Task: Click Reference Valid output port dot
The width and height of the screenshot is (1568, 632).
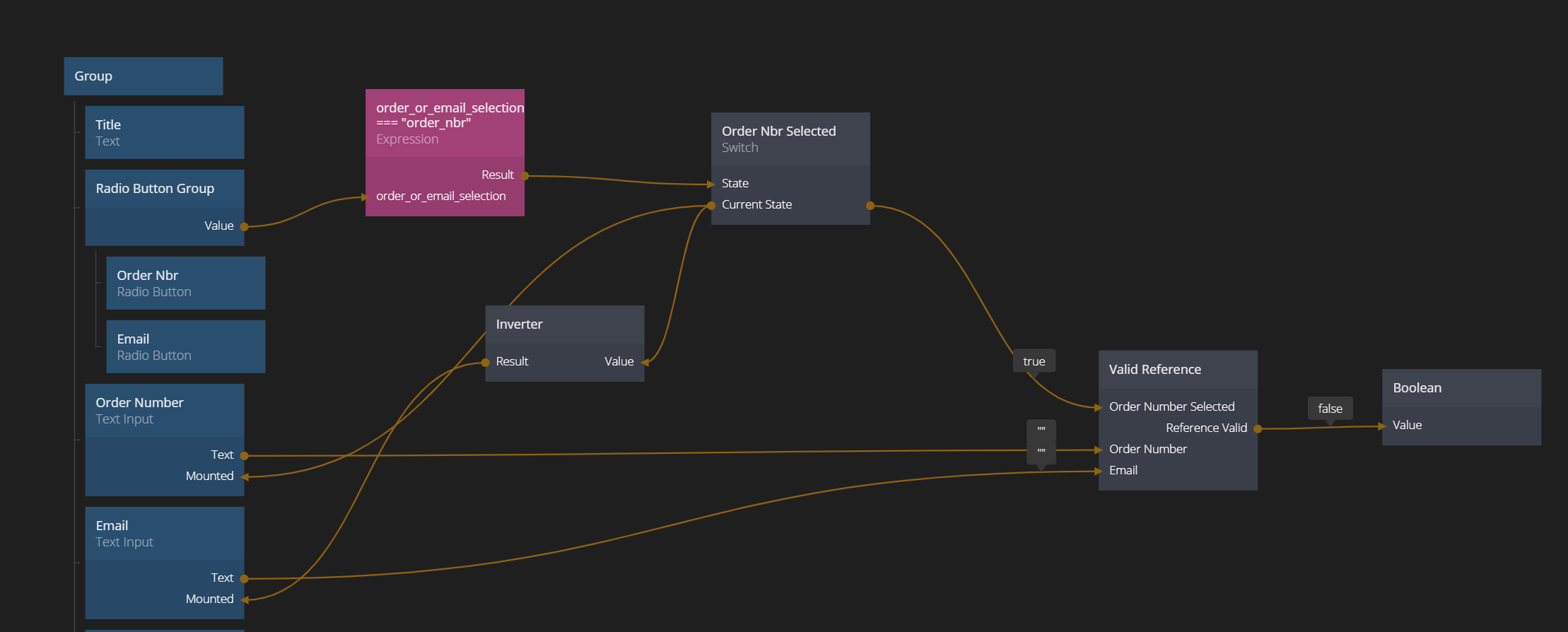Action: (x=1258, y=428)
